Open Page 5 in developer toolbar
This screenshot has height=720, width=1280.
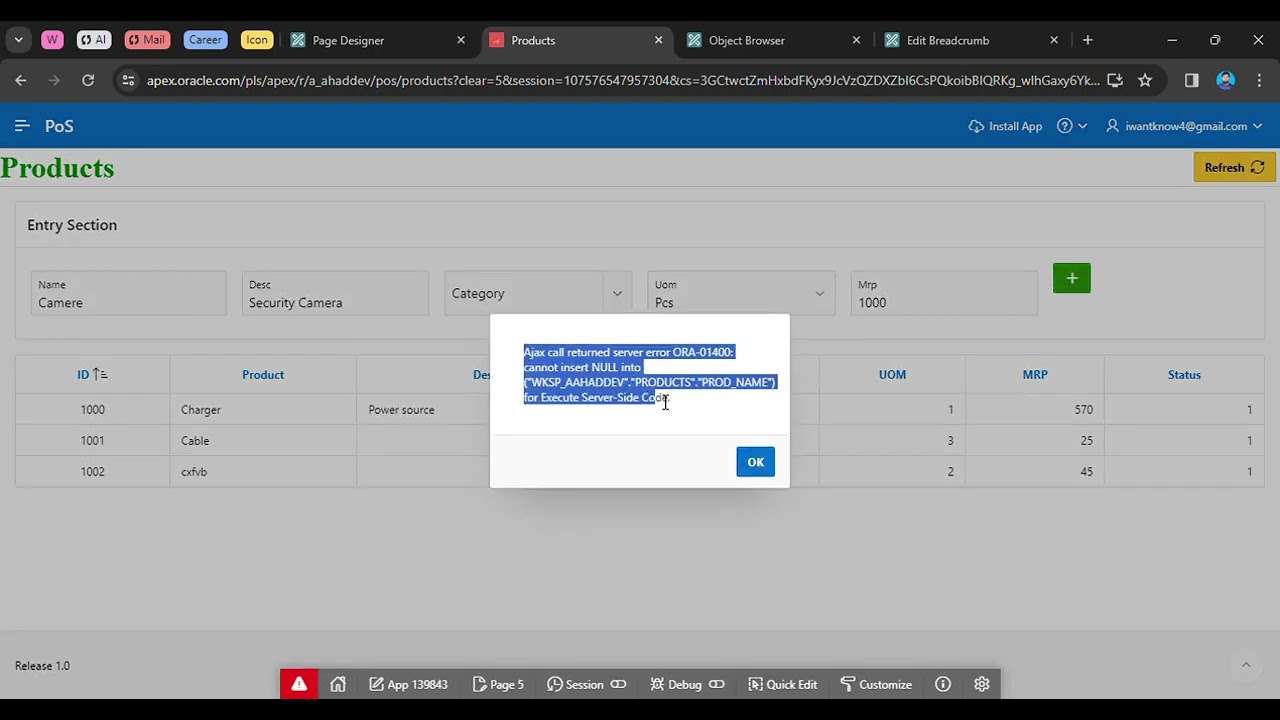point(498,684)
